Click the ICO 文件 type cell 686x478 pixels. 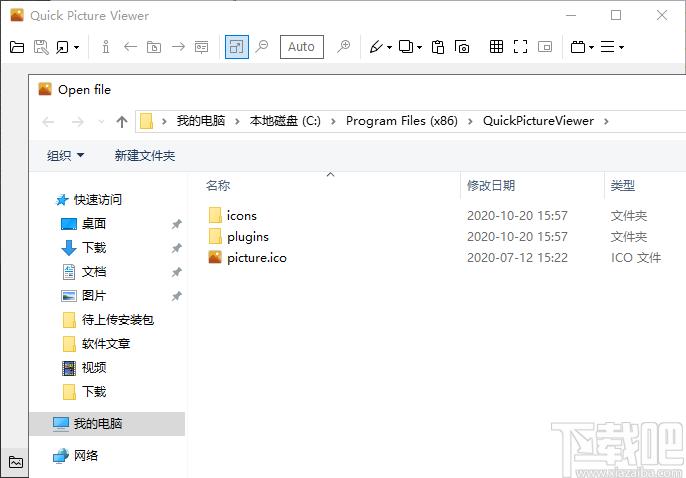click(636, 258)
